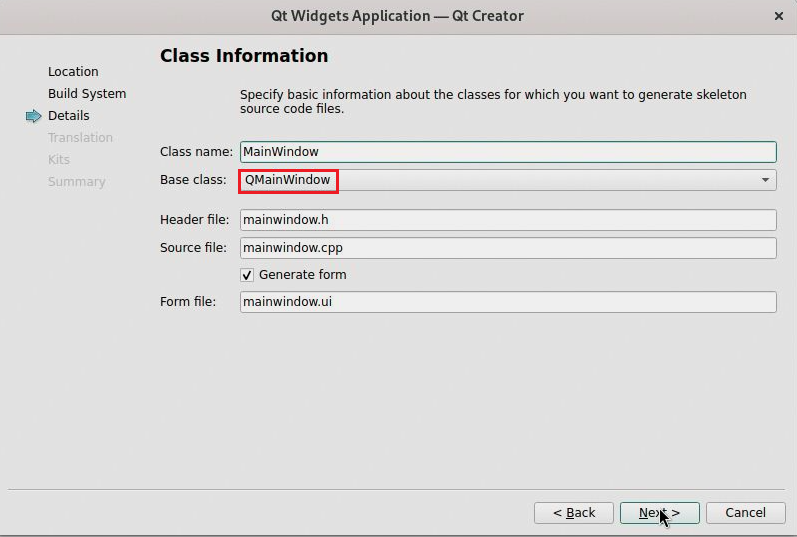Go to the next wizard page
This screenshot has width=797, height=537.
tap(659, 512)
